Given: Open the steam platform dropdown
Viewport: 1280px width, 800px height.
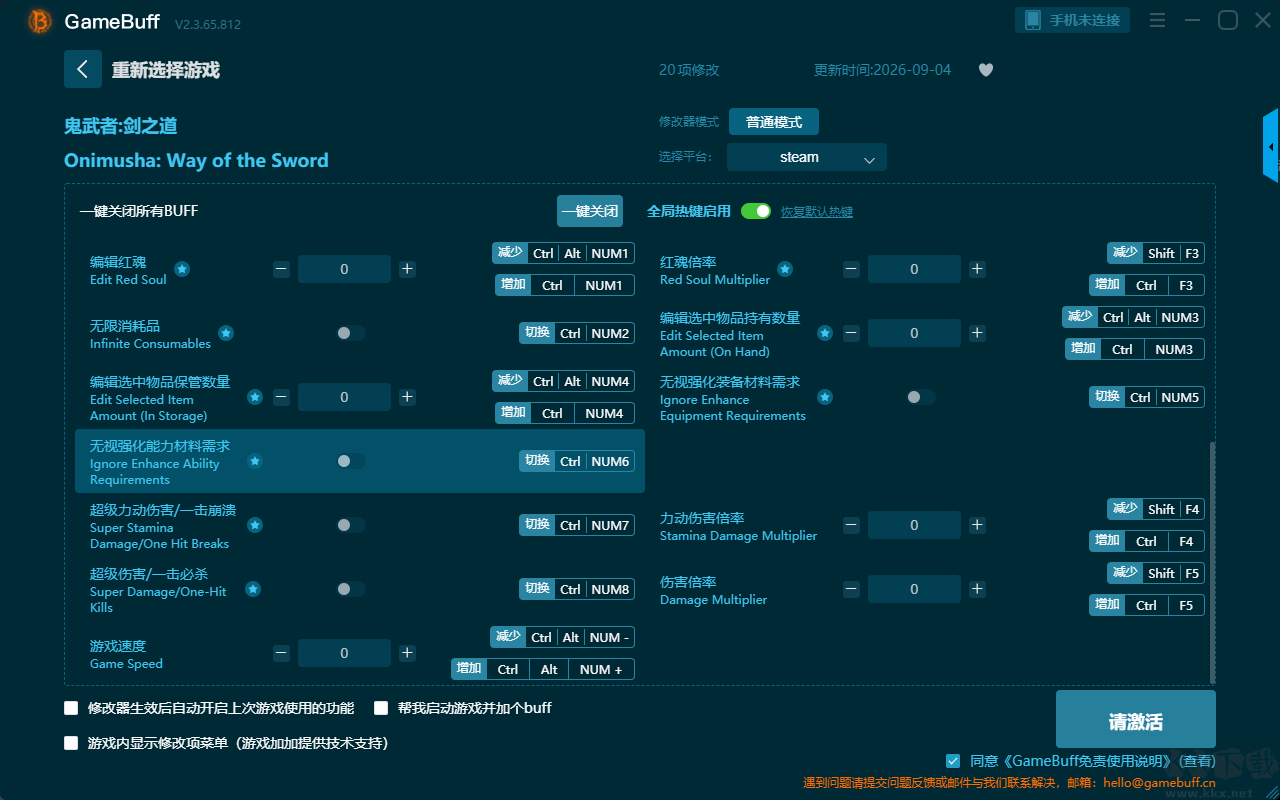Looking at the screenshot, I should tap(807, 157).
